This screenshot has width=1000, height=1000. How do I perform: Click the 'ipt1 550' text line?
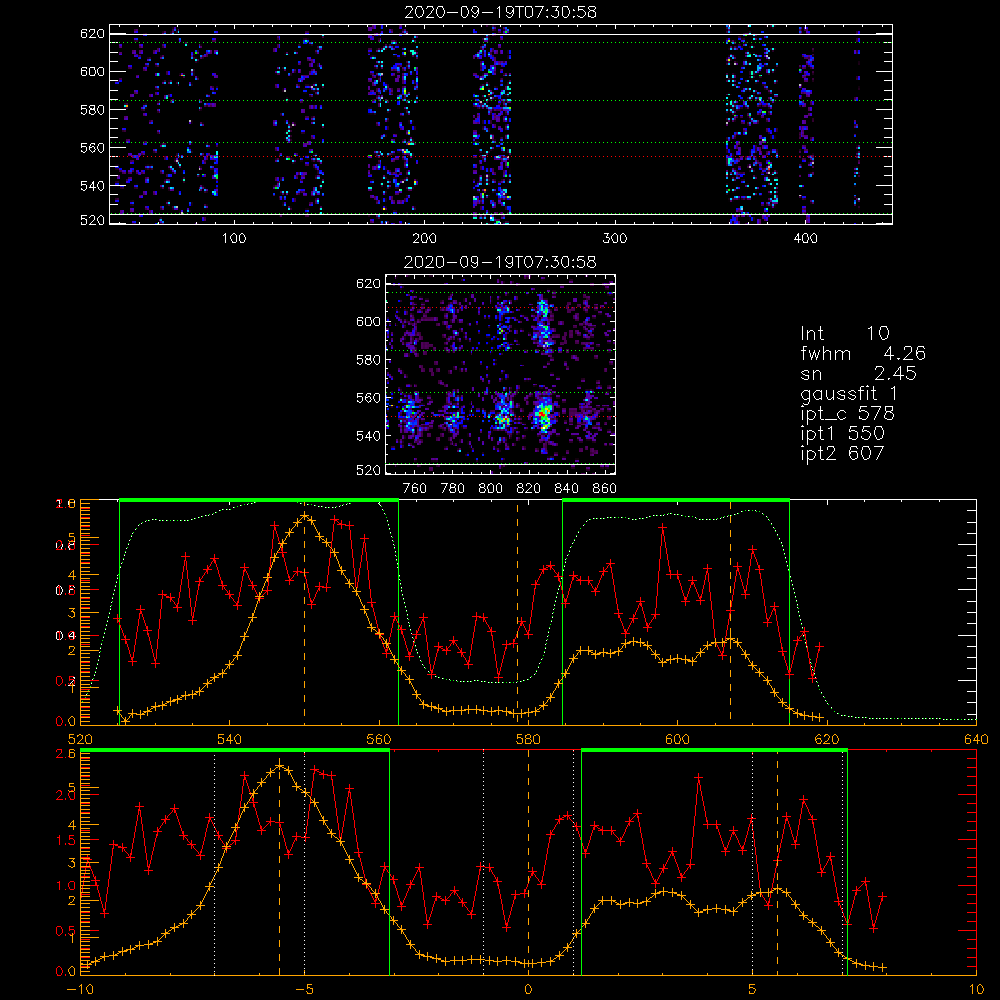tap(842, 434)
